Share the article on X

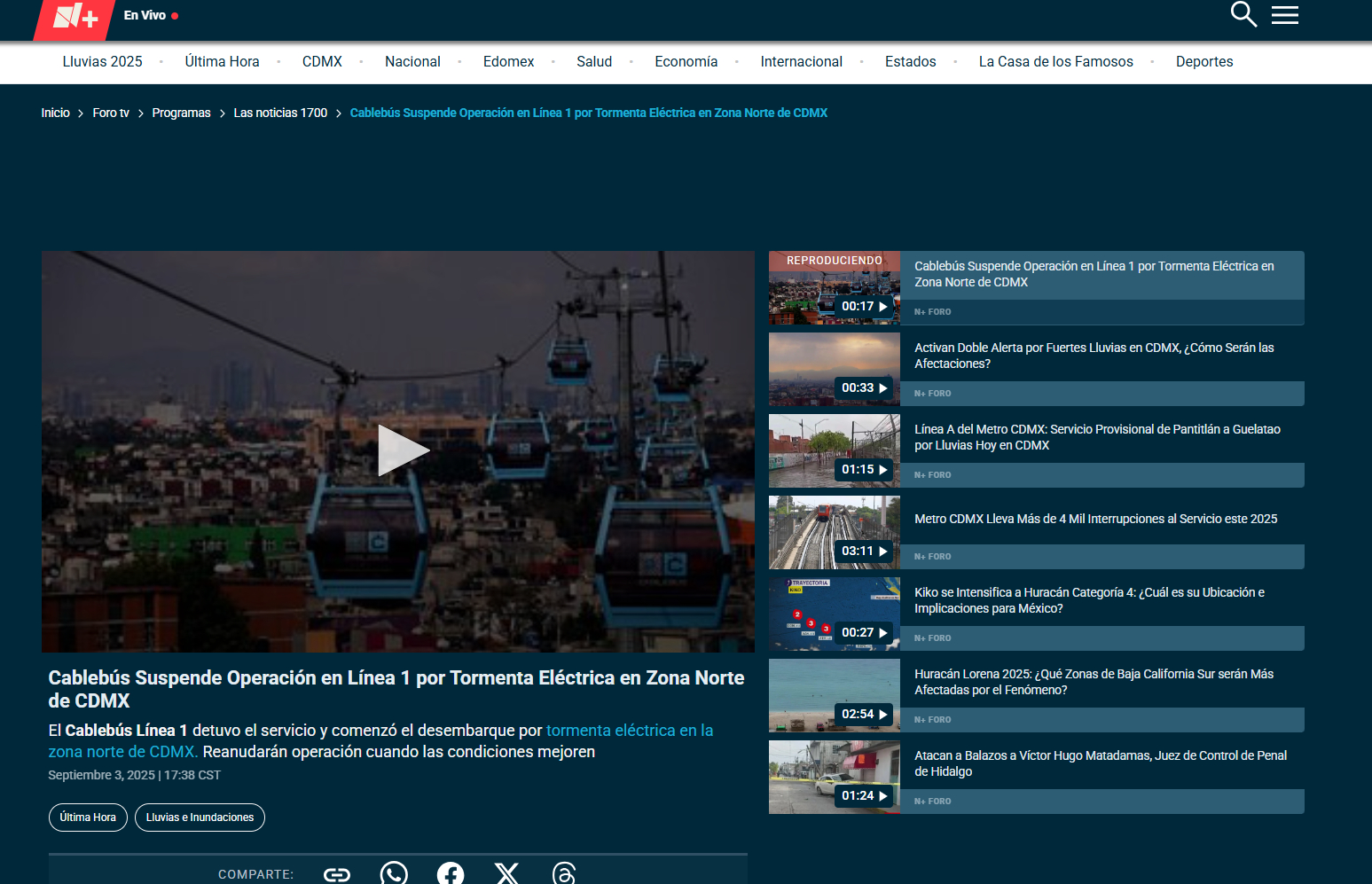pos(507,874)
